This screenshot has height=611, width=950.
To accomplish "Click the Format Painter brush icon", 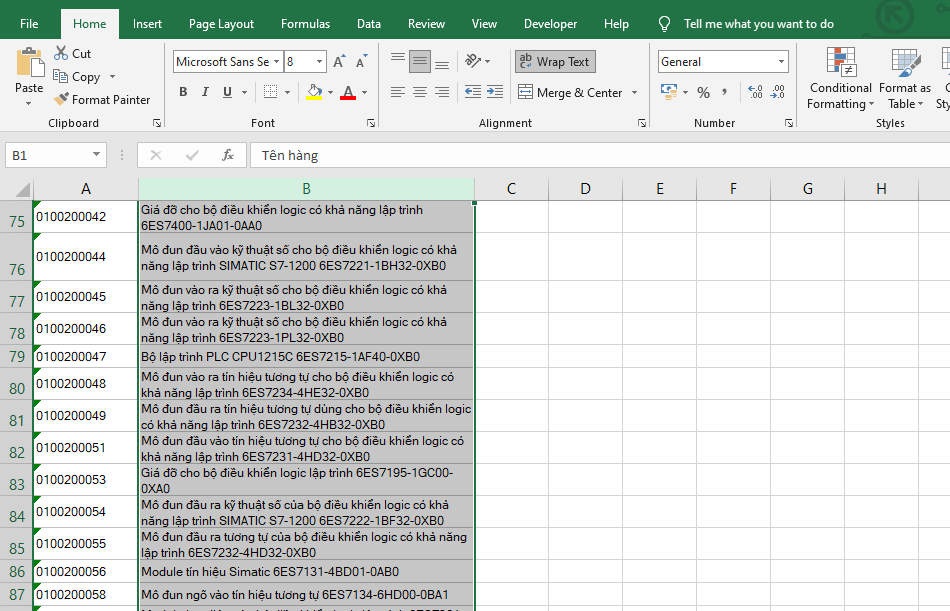I will click(61, 100).
